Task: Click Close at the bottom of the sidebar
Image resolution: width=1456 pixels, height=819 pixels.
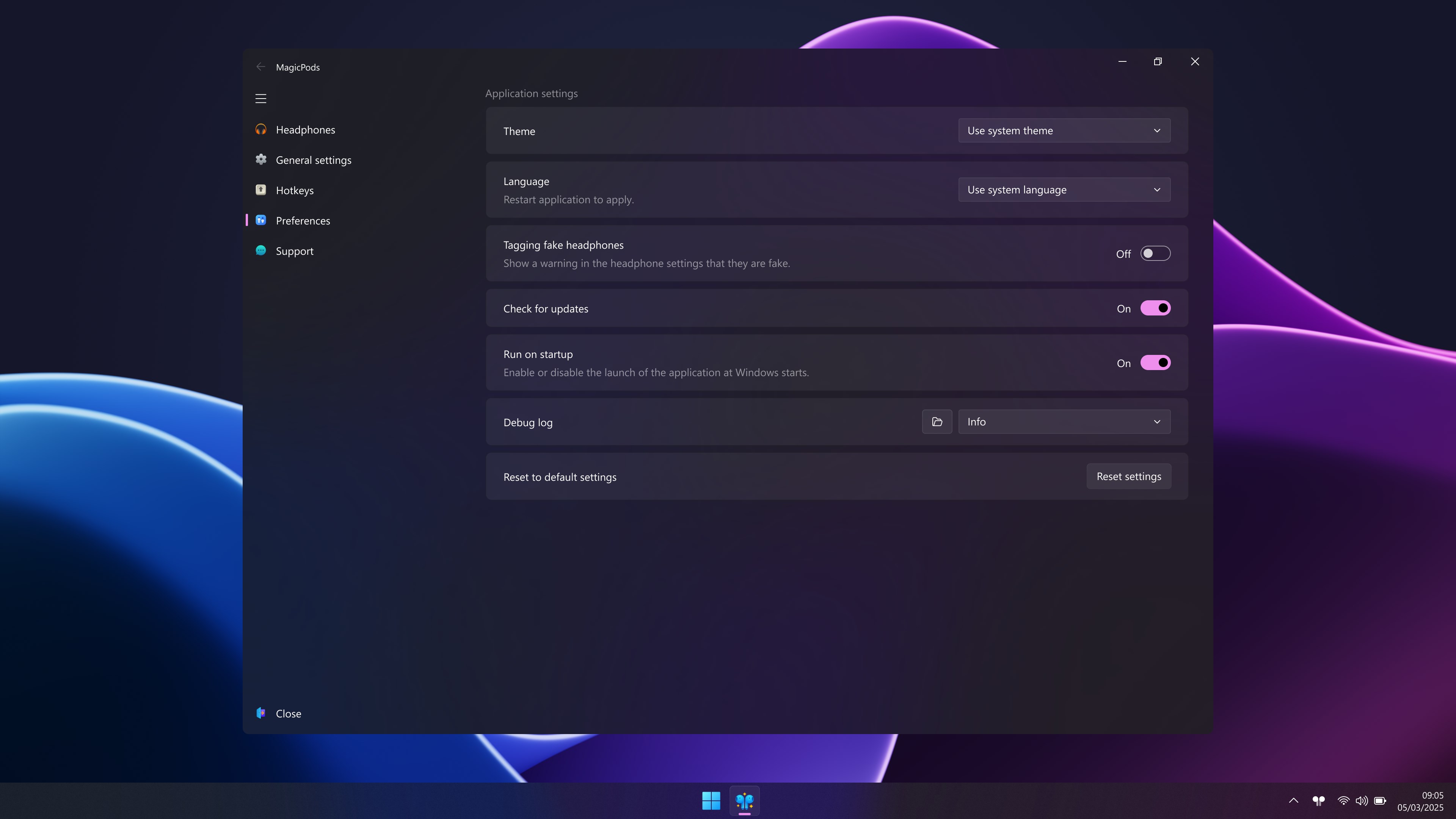Action: 289,713
